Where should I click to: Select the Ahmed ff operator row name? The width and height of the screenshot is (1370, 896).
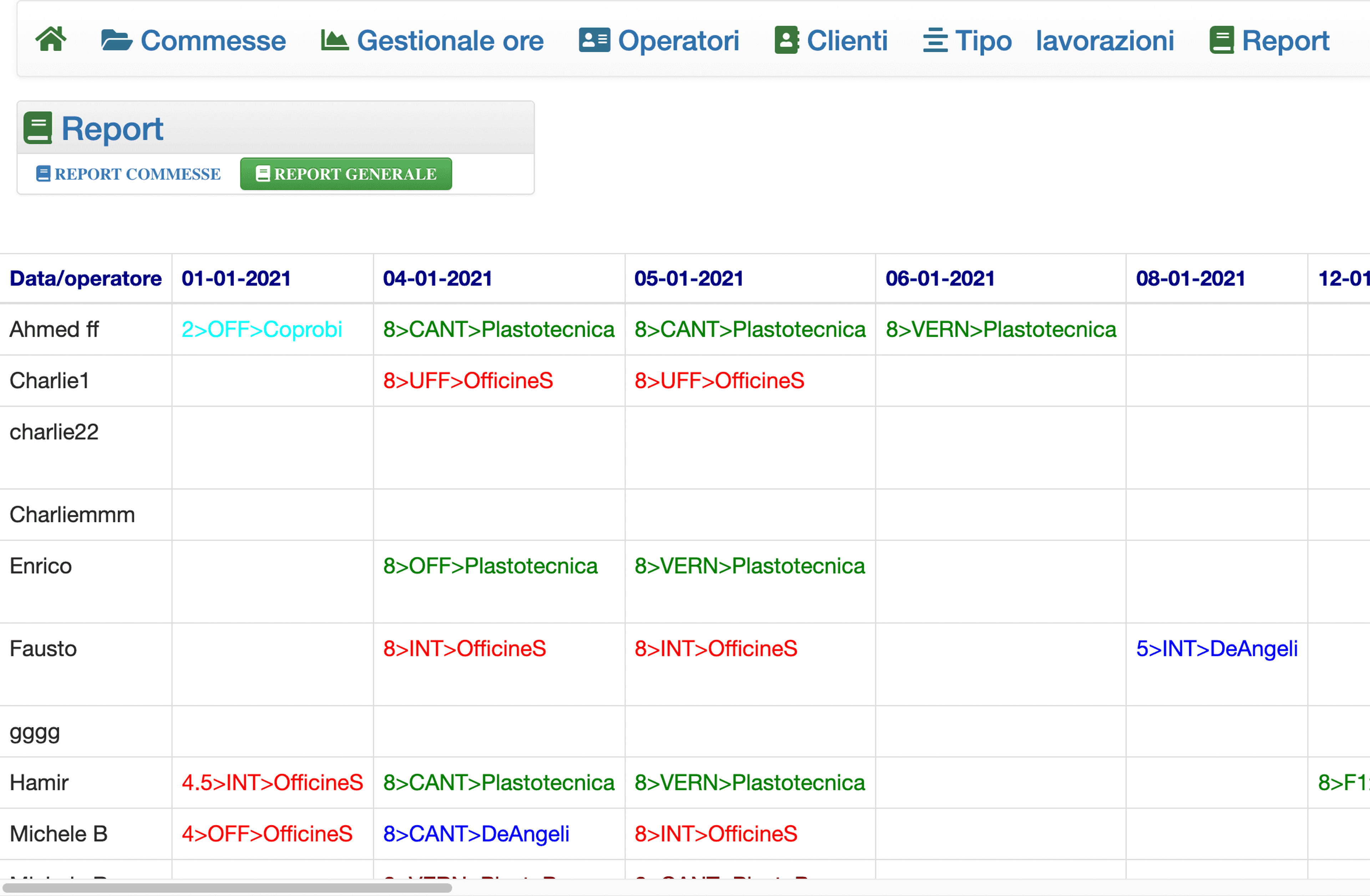(x=54, y=329)
